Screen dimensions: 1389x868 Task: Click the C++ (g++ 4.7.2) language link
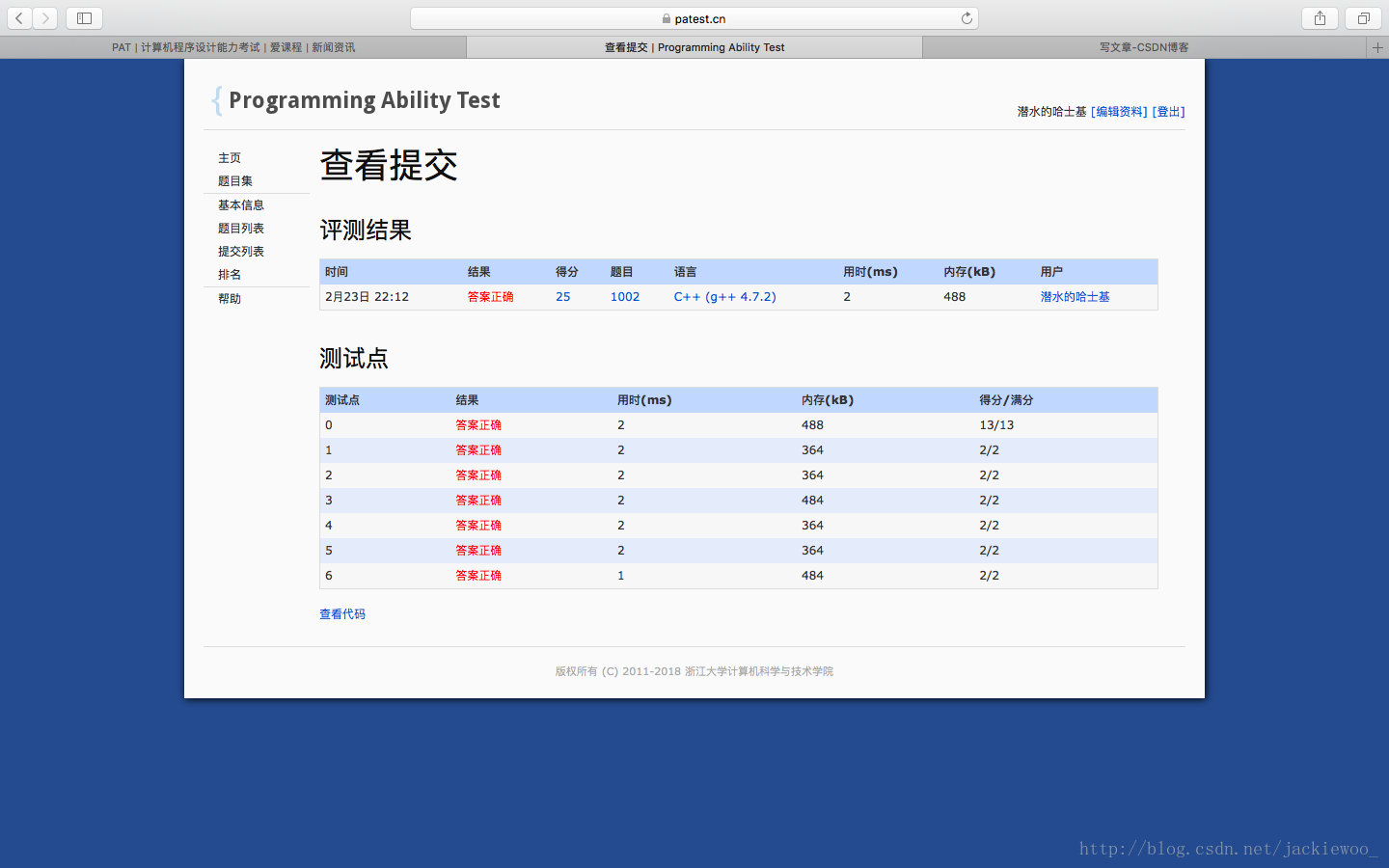(x=725, y=297)
